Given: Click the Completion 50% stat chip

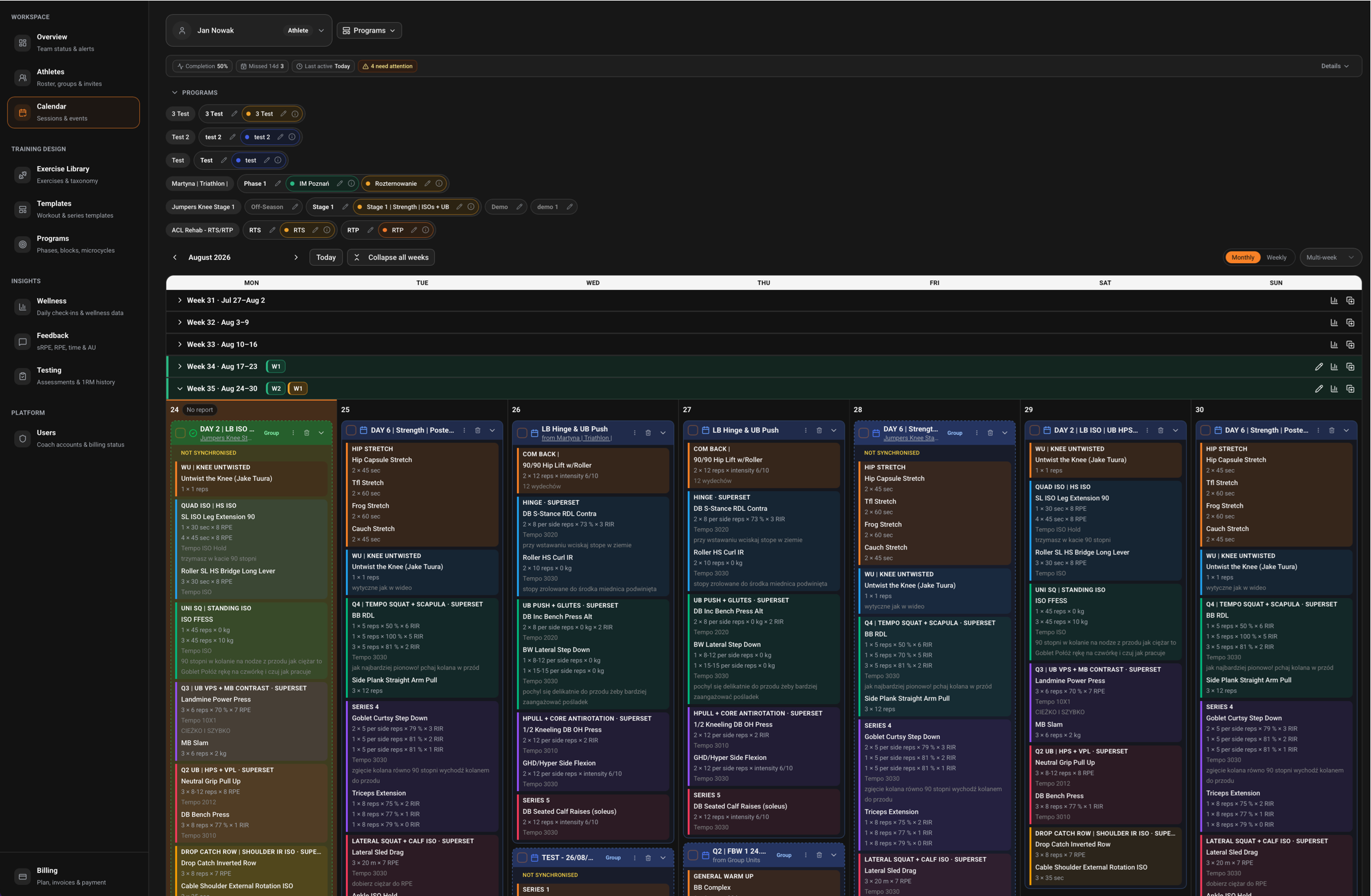Looking at the screenshot, I should (202, 66).
